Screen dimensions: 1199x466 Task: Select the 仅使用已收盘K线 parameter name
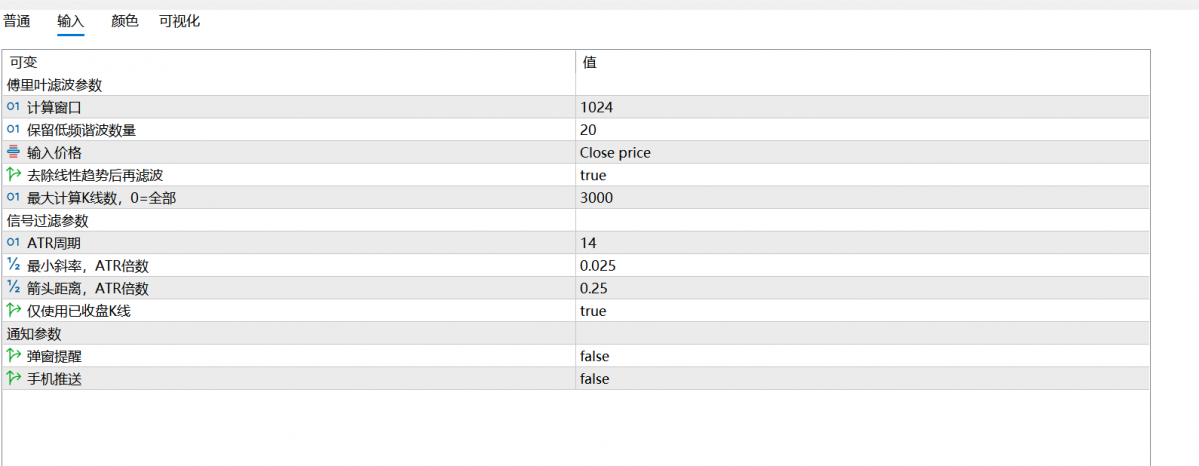pyautogui.click(x=81, y=311)
